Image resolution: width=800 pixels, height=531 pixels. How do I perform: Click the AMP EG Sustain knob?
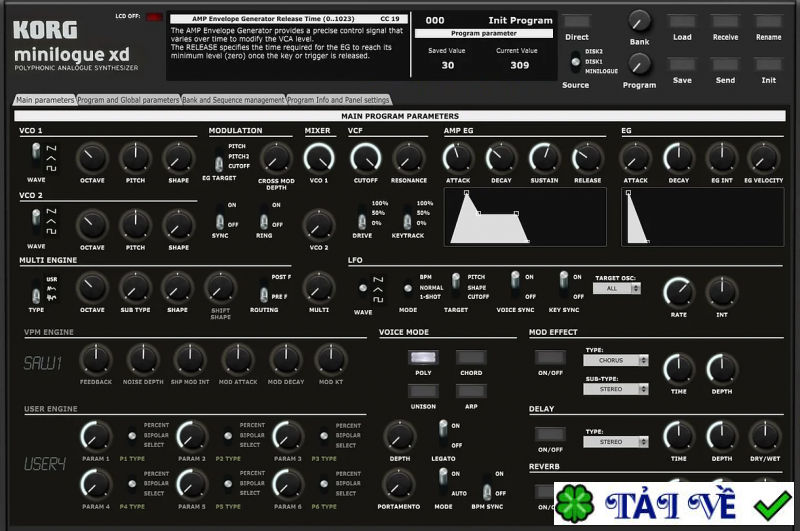[544, 159]
